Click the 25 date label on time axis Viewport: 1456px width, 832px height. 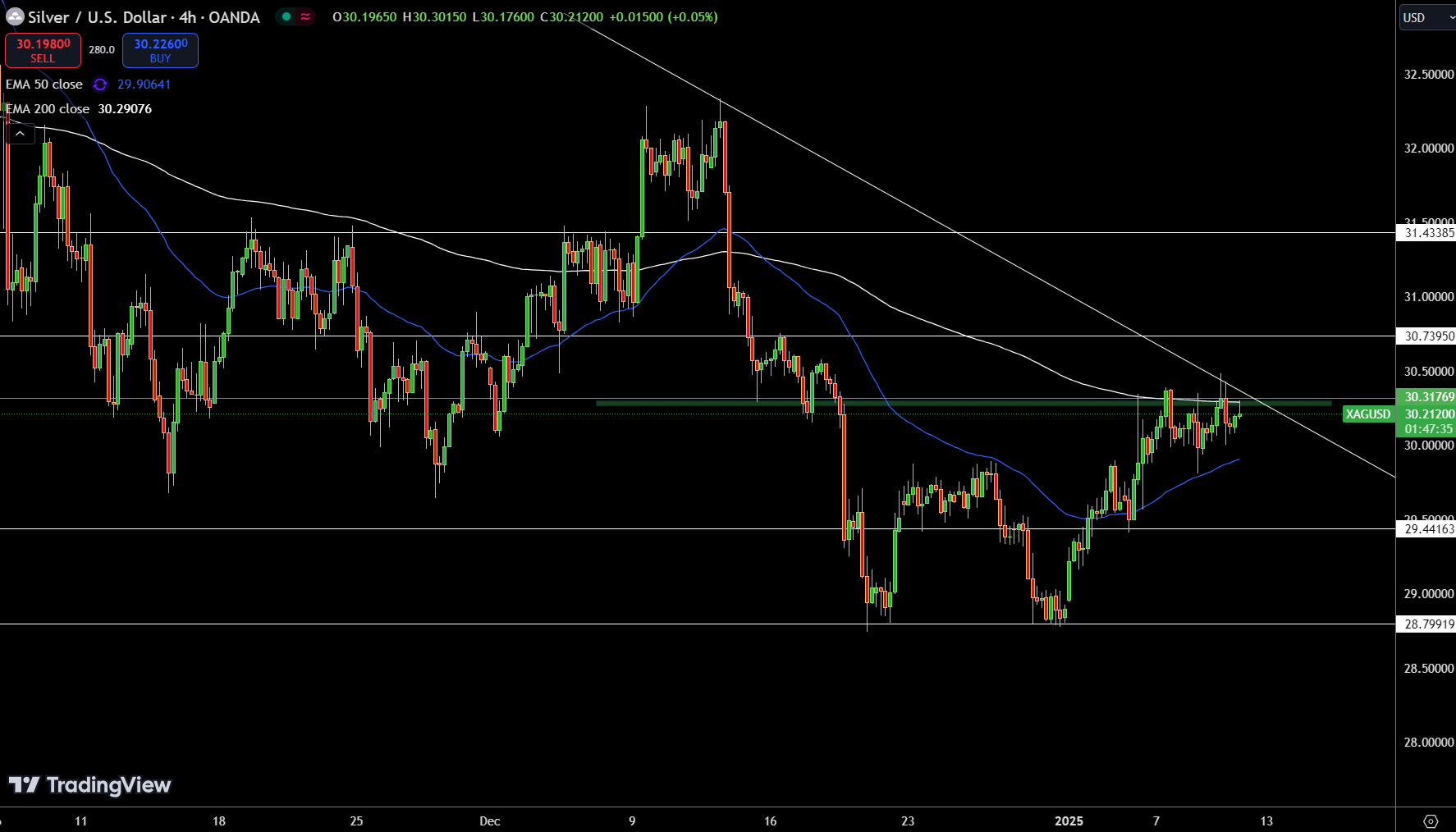click(356, 821)
